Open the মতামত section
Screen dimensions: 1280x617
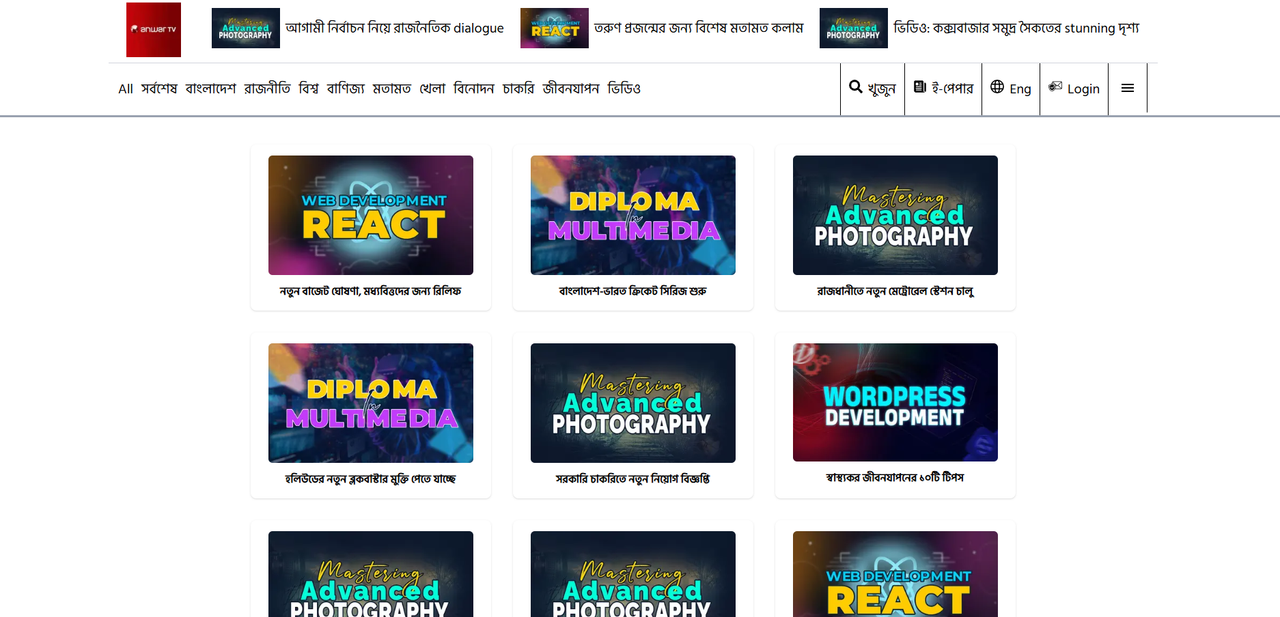coord(392,88)
